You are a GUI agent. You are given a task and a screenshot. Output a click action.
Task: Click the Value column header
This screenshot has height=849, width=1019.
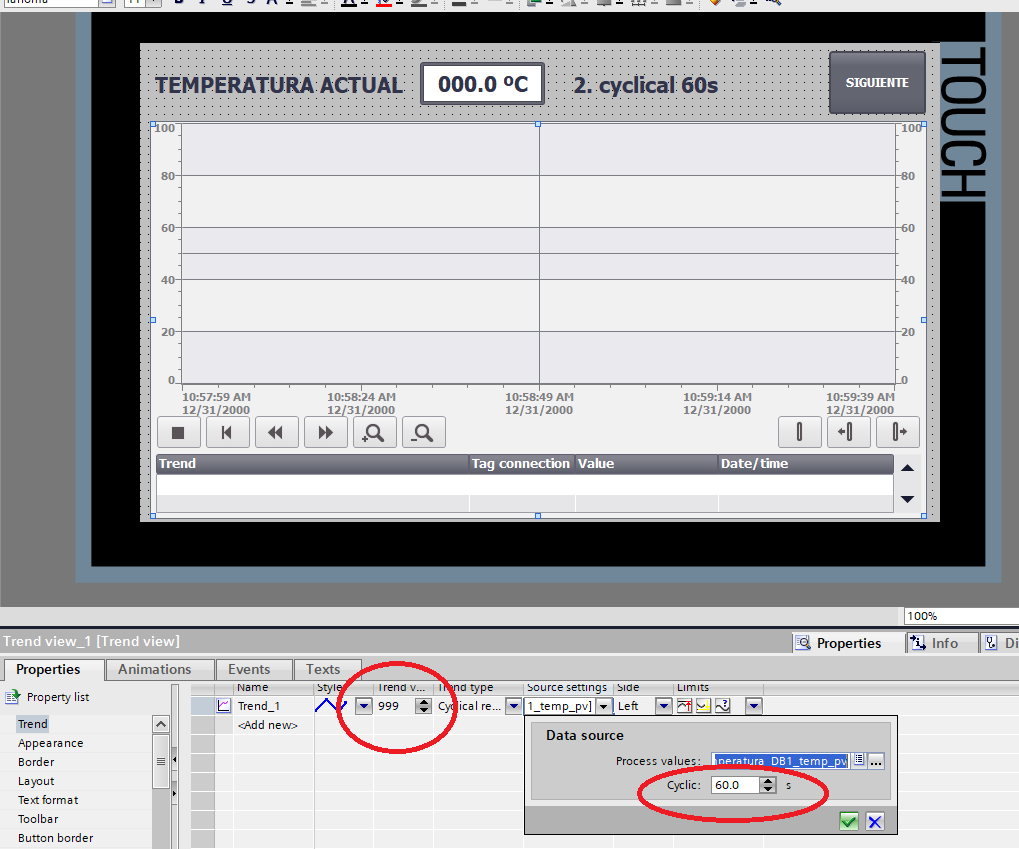tap(647, 464)
